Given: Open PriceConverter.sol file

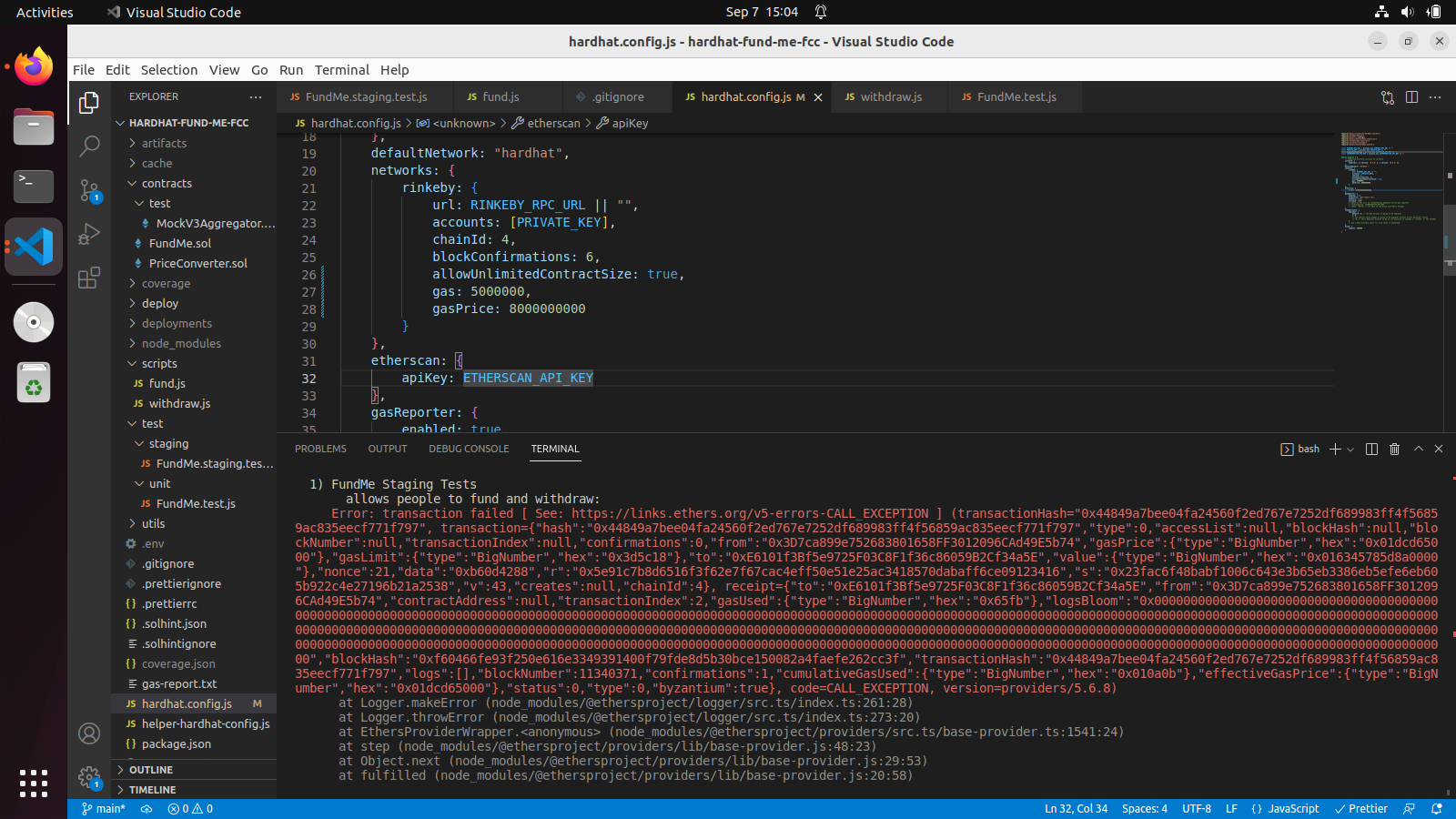Looking at the screenshot, I should pyautogui.click(x=194, y=263).
